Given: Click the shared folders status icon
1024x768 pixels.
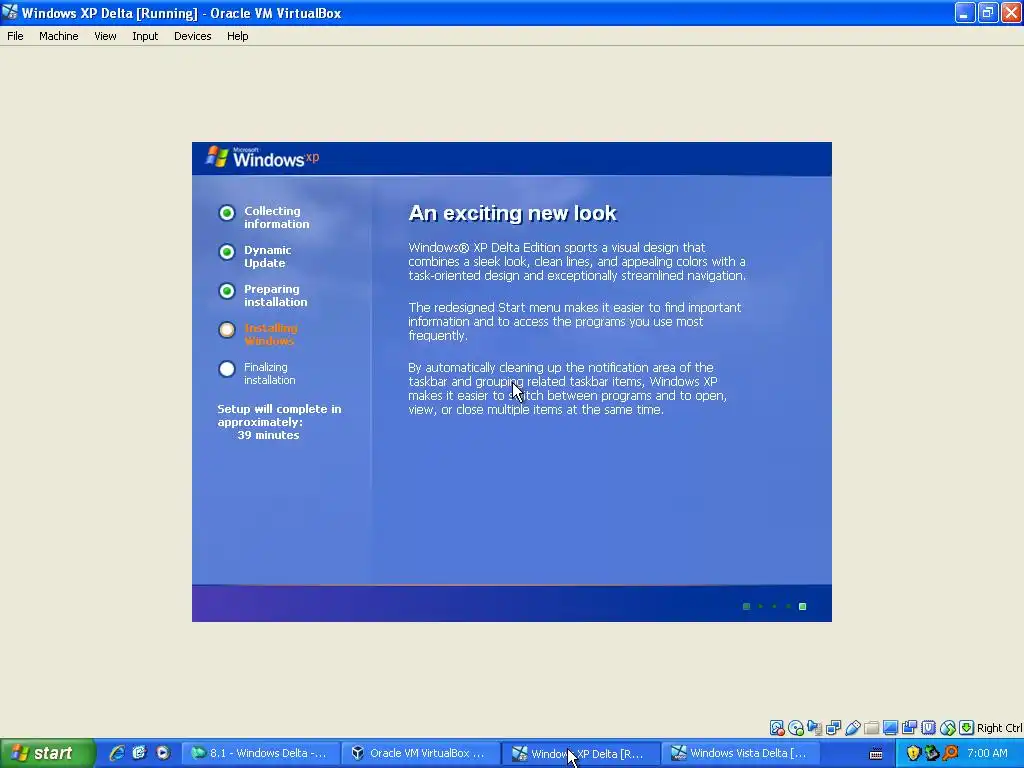Looking at the screenshot, I should pos(871,728).
